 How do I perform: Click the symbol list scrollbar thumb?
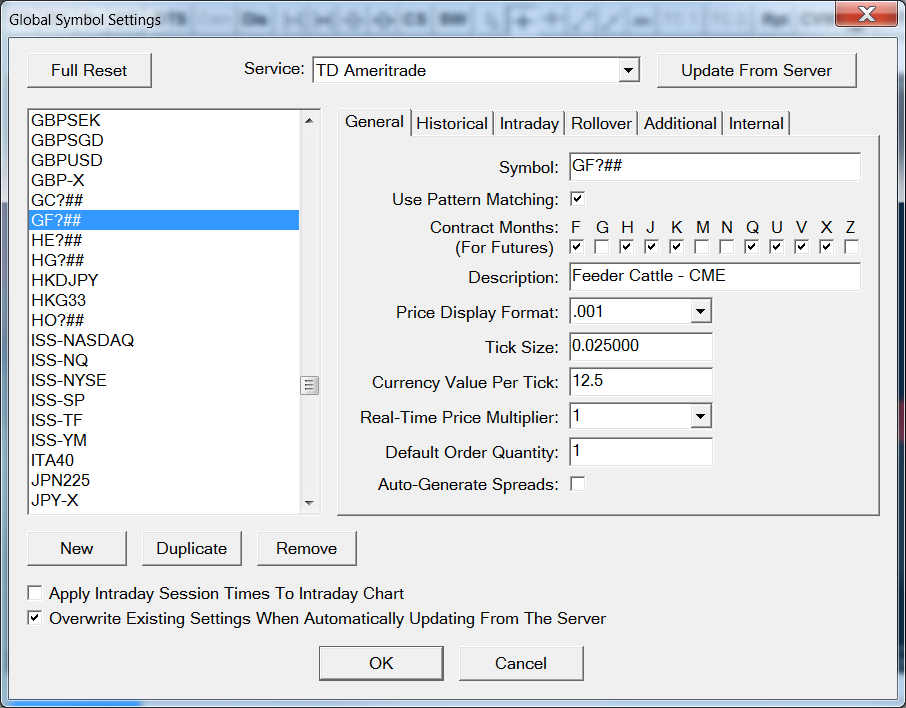click(x=309, y=385)
